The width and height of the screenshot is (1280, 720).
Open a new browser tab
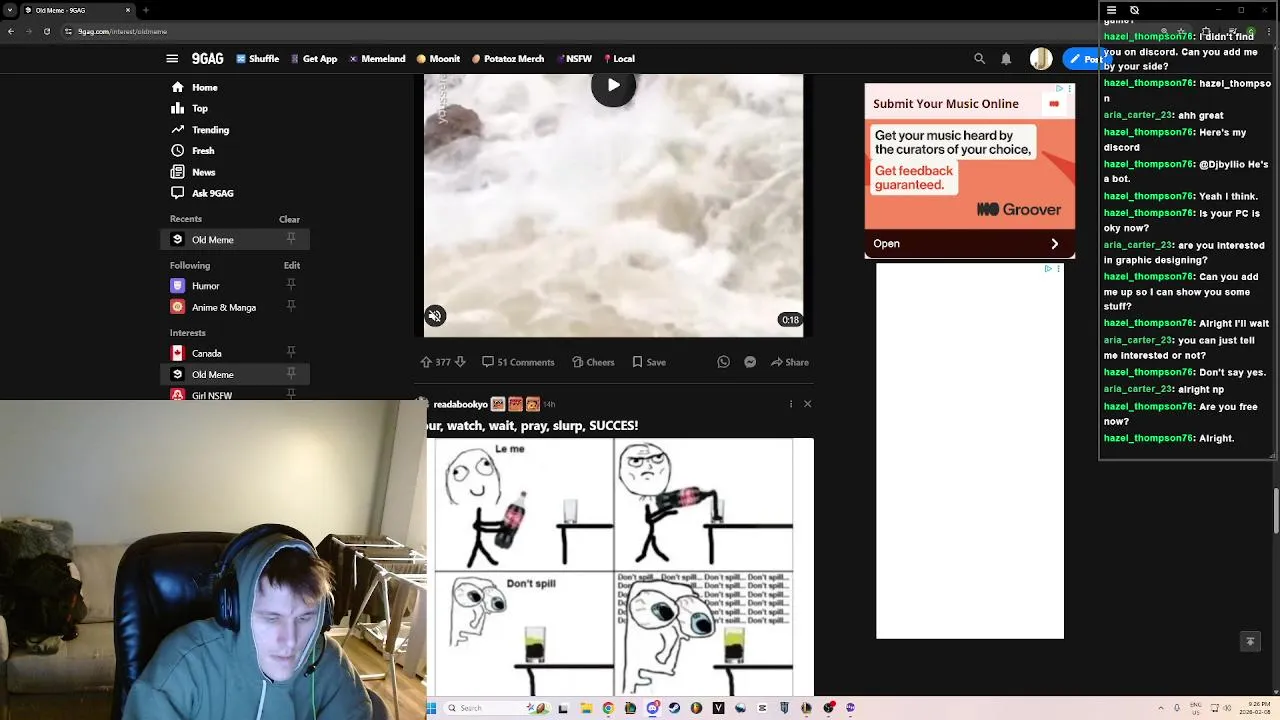146,10
